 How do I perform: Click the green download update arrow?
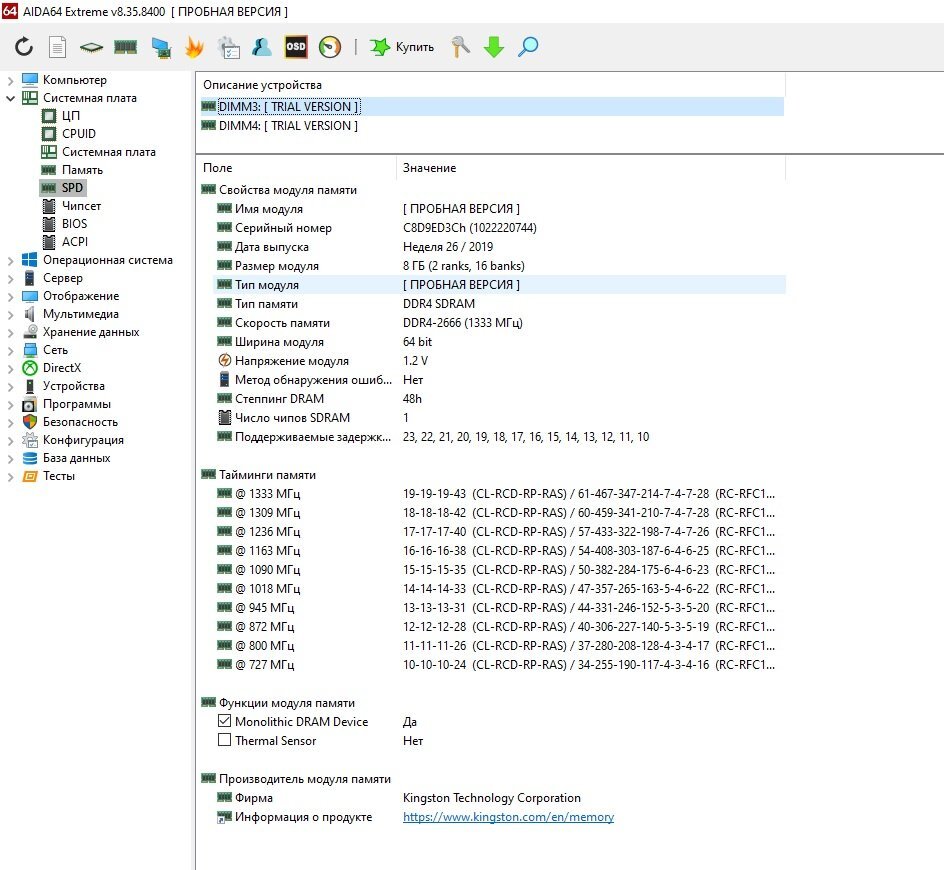point(494,47)
